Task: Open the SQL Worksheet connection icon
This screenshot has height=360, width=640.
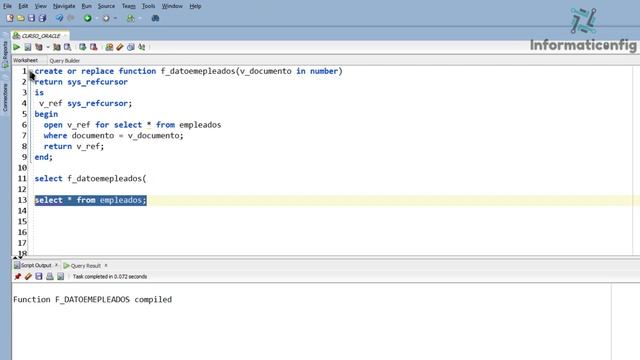Action: click(130, 18)
